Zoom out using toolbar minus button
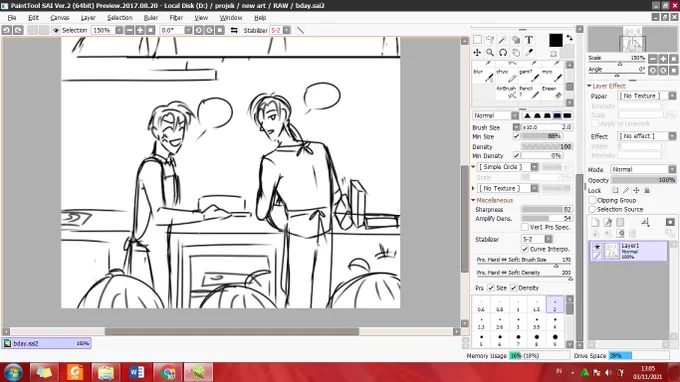 tap(129, 30)
